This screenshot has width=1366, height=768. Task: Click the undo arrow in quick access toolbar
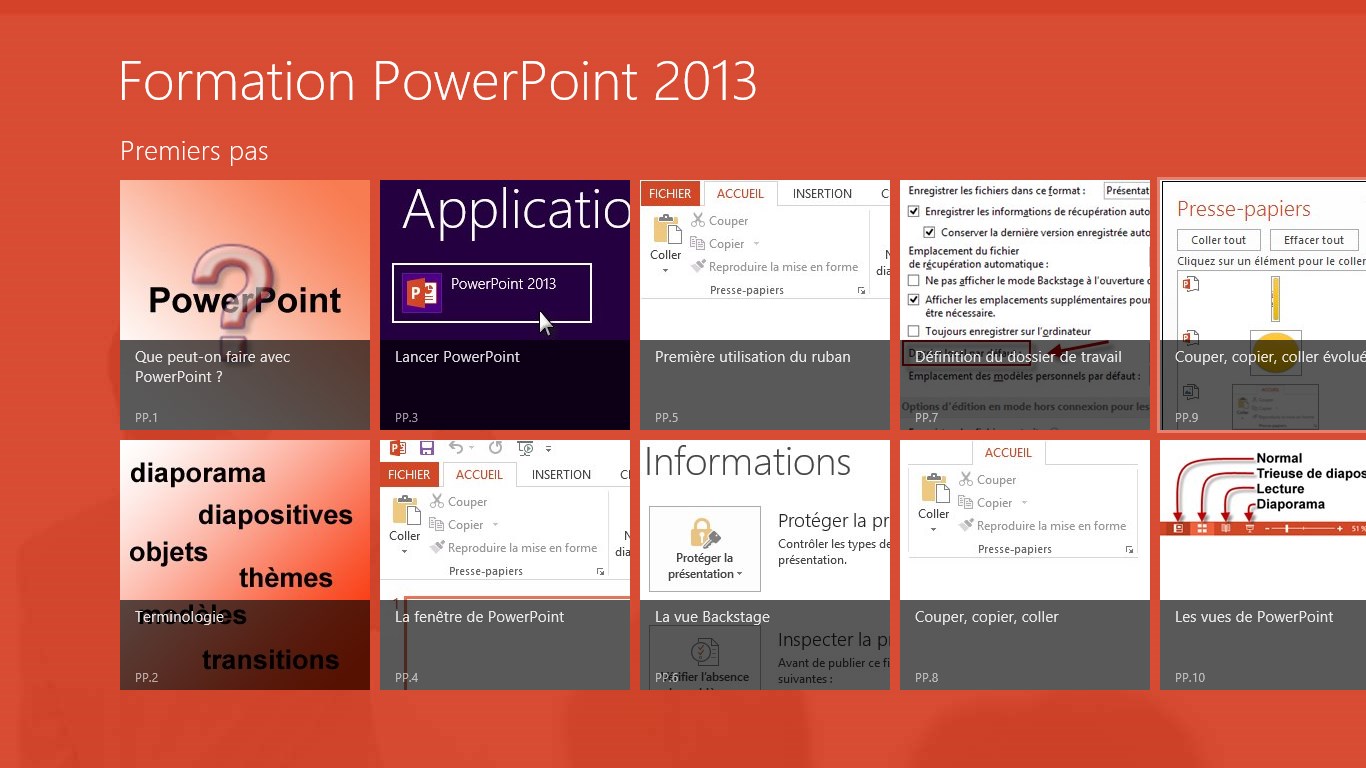click(456, 448)
